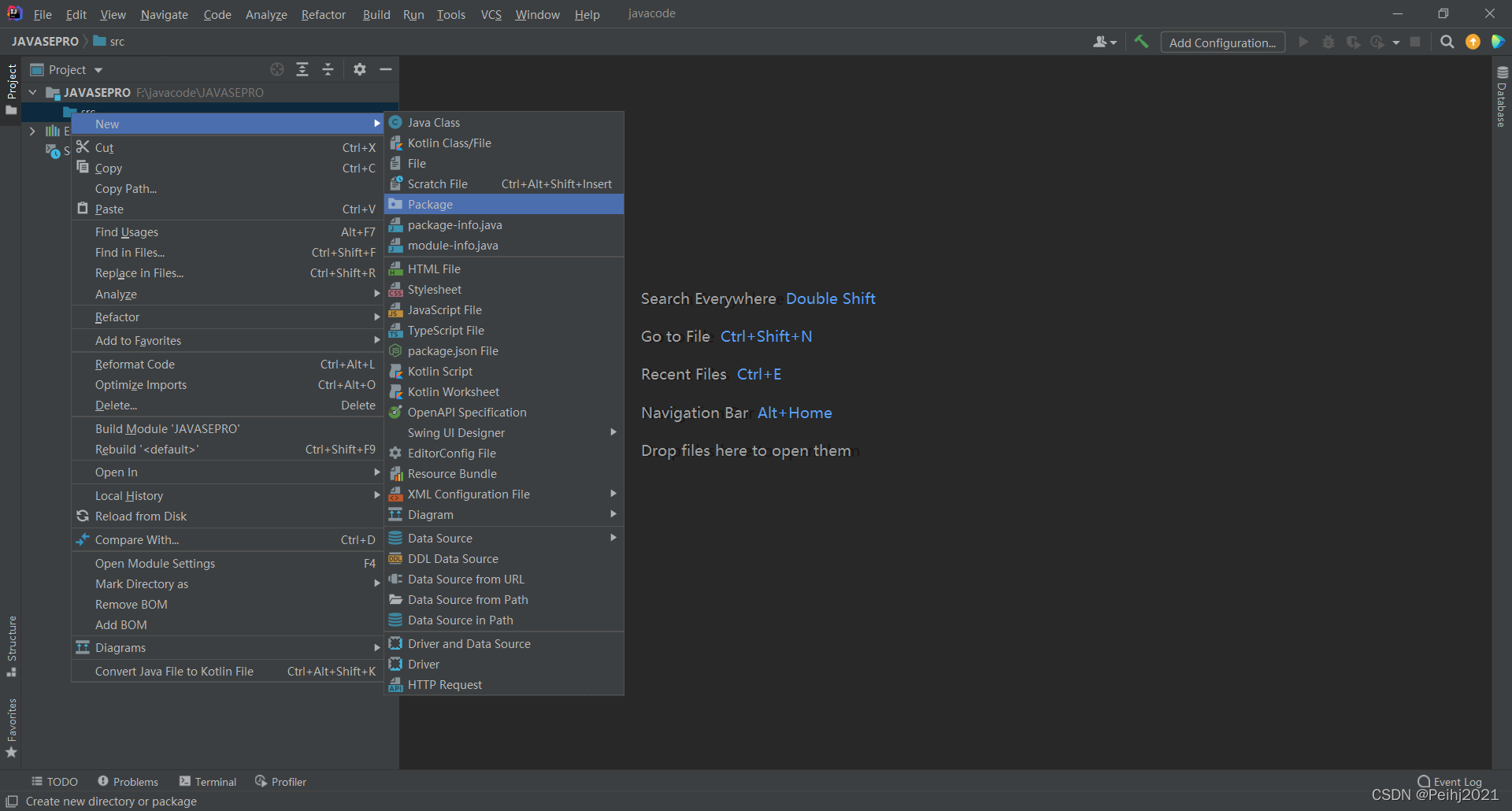Choose Find in Files... entry
Image resolution: width=1512 pixels, height=811 pixels.
point(227,253)
